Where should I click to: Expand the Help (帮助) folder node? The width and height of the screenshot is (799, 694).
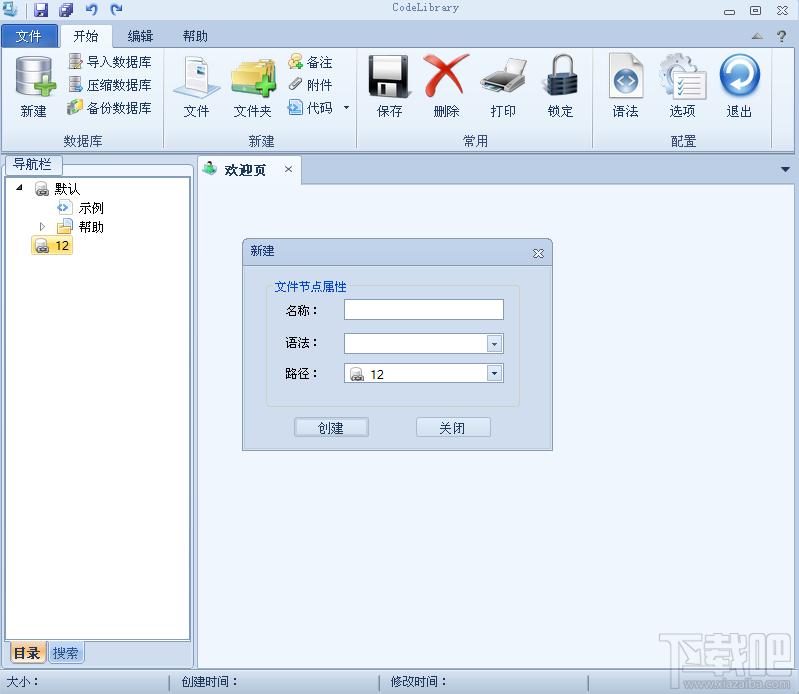42,226
